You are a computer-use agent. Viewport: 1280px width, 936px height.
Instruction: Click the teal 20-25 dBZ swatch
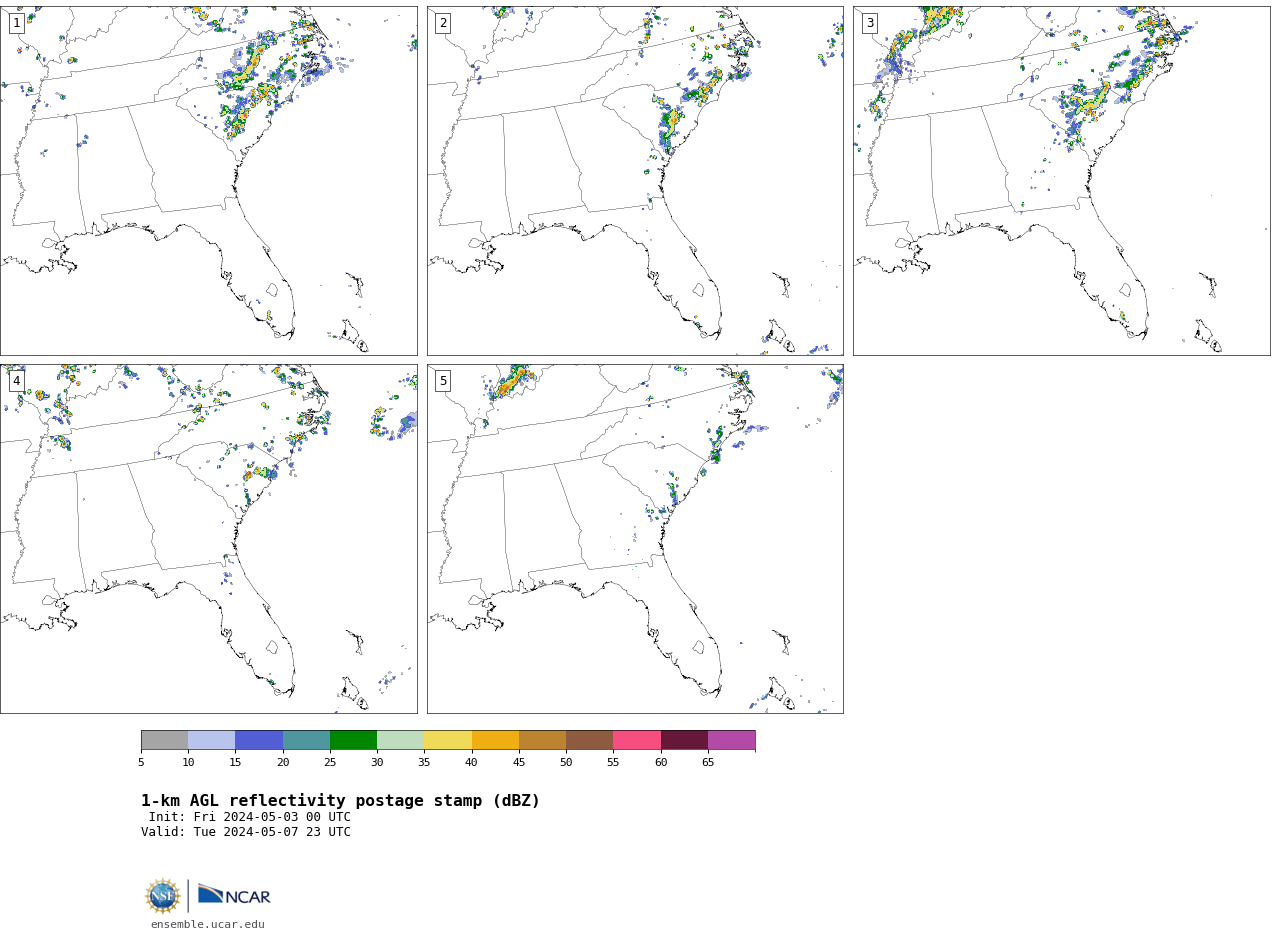306,740
